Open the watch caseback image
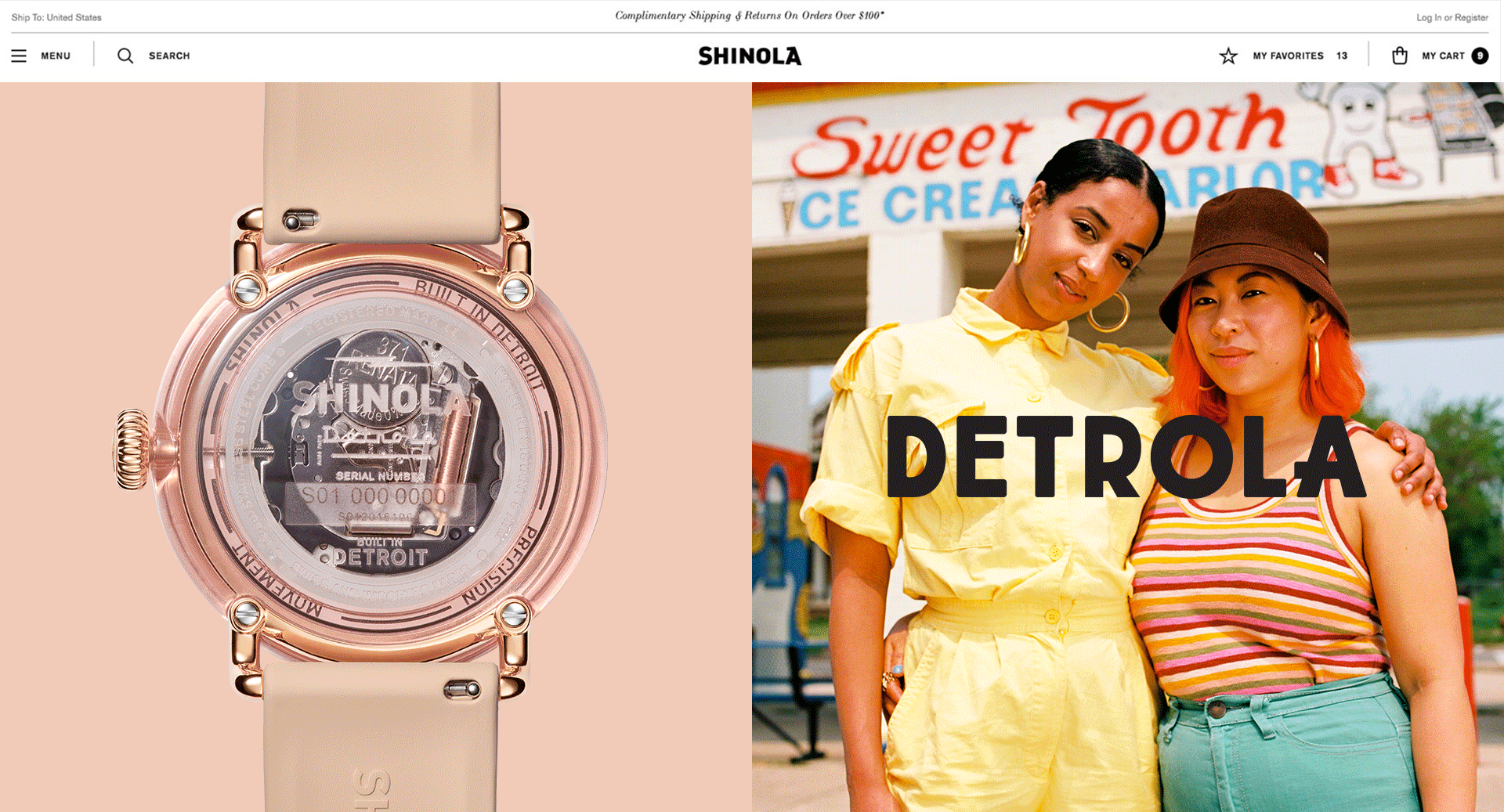1504x812 pixels. pyautogui.click(x=376, y=447)
